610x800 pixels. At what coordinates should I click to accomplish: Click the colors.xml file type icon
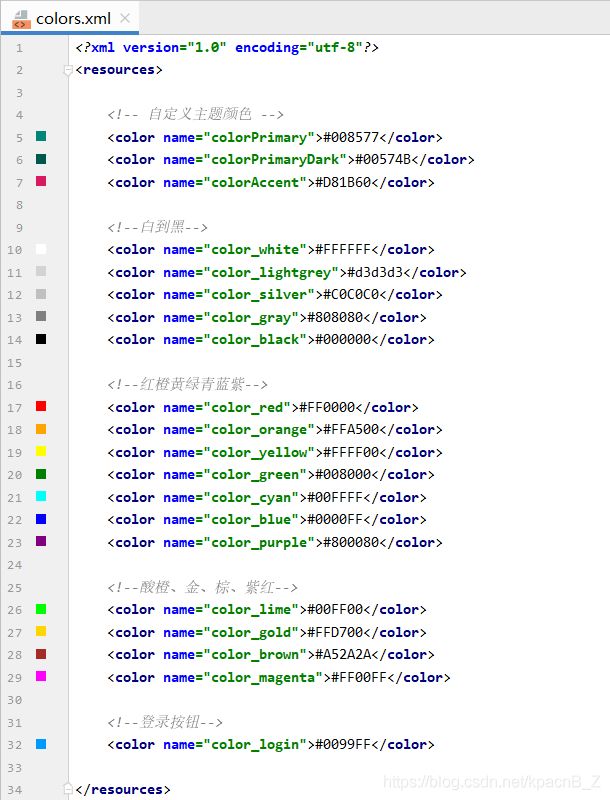click(21, 19)
